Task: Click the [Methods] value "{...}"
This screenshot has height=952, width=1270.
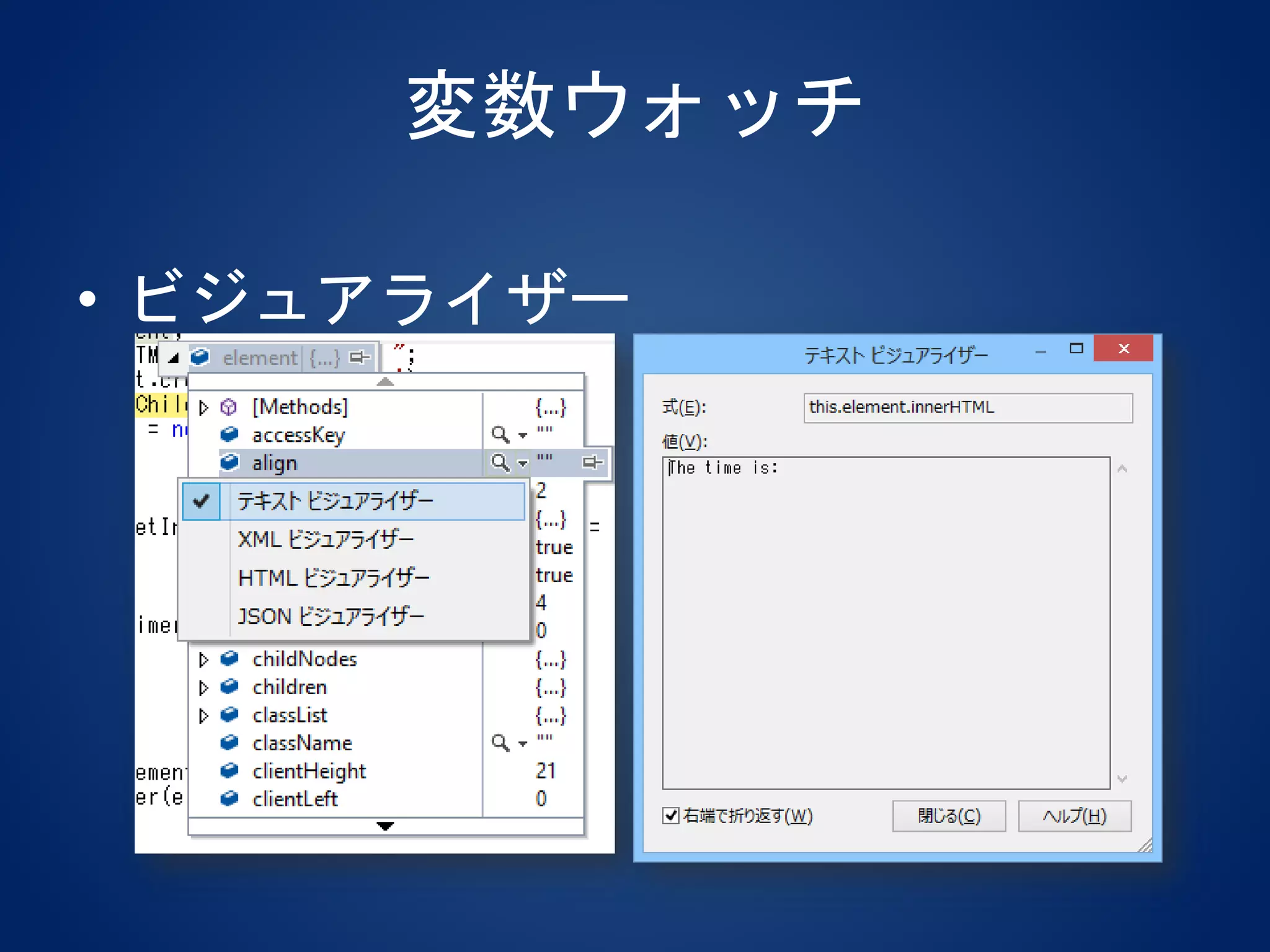Action: [x=551, y=407]
